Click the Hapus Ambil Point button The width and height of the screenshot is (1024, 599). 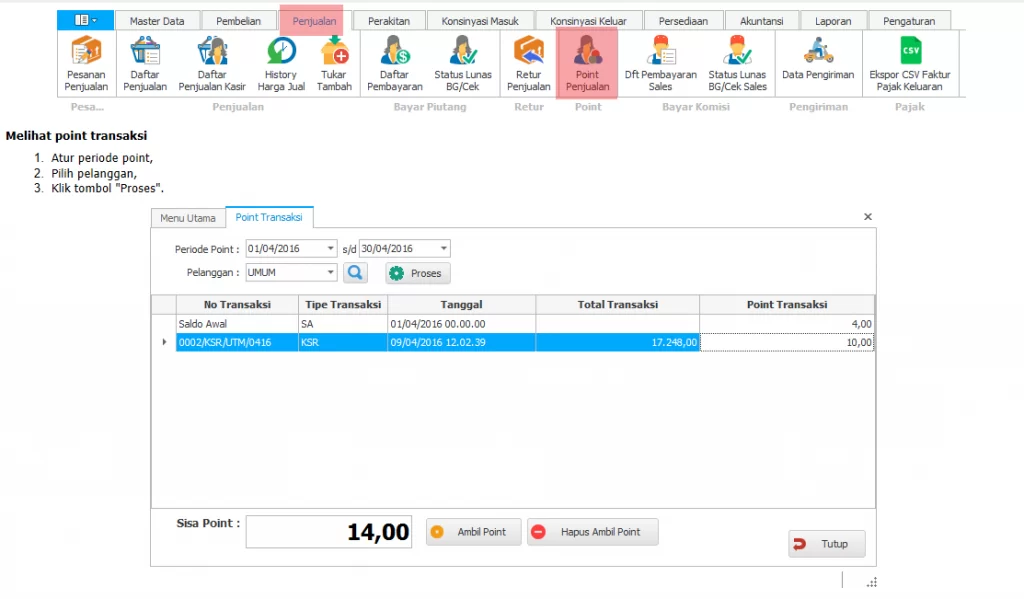click(x=592, y=532)
